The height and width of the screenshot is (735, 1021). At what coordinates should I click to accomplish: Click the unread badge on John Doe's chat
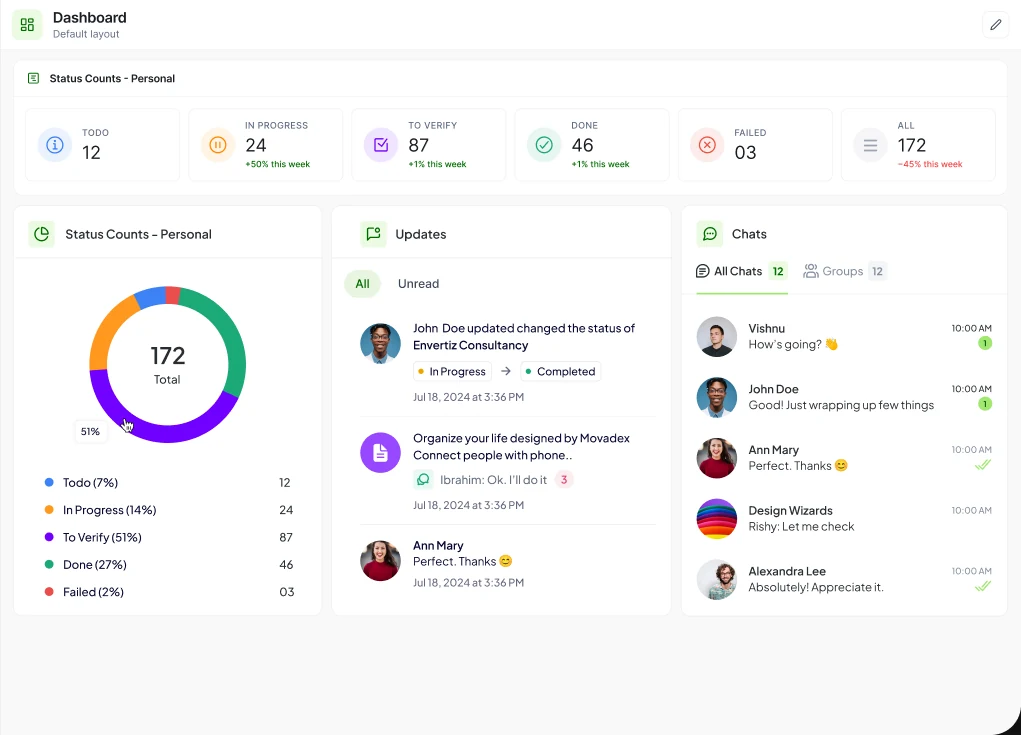point(985,404)
